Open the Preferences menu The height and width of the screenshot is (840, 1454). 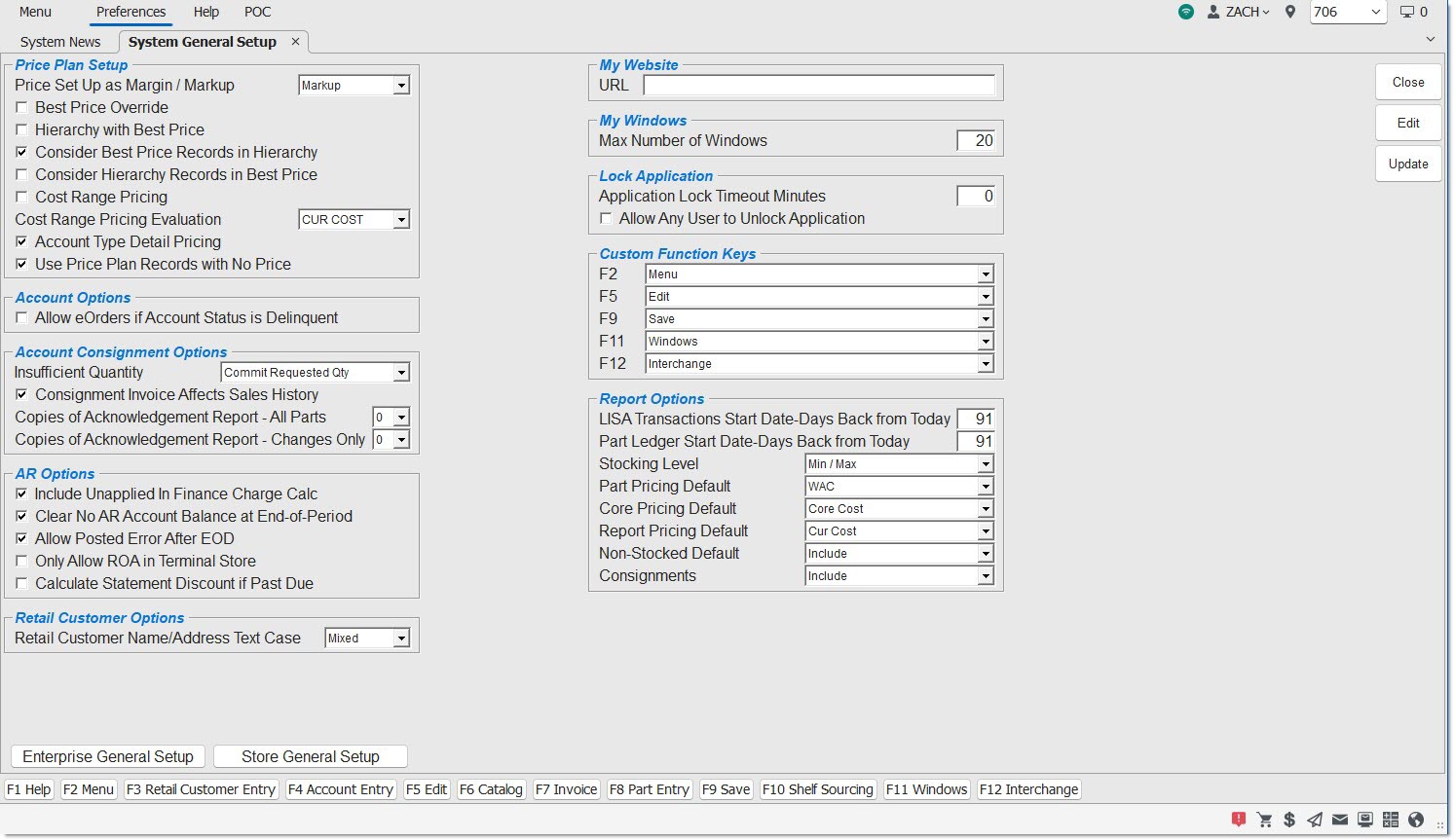click(130, 12)
